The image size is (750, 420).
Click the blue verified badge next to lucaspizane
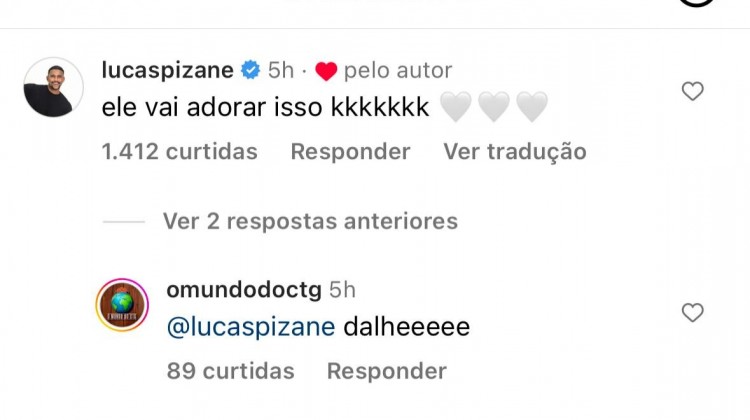[x=250, y=71]
